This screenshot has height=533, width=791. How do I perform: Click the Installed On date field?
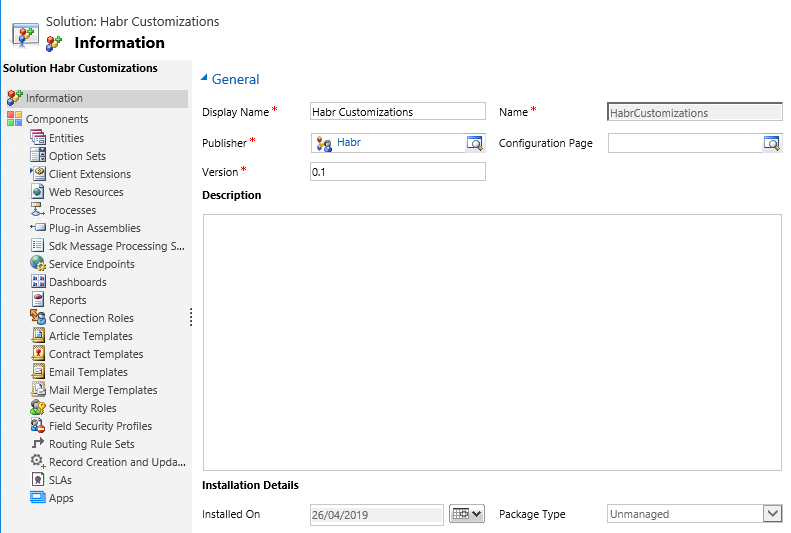(377, 514)
